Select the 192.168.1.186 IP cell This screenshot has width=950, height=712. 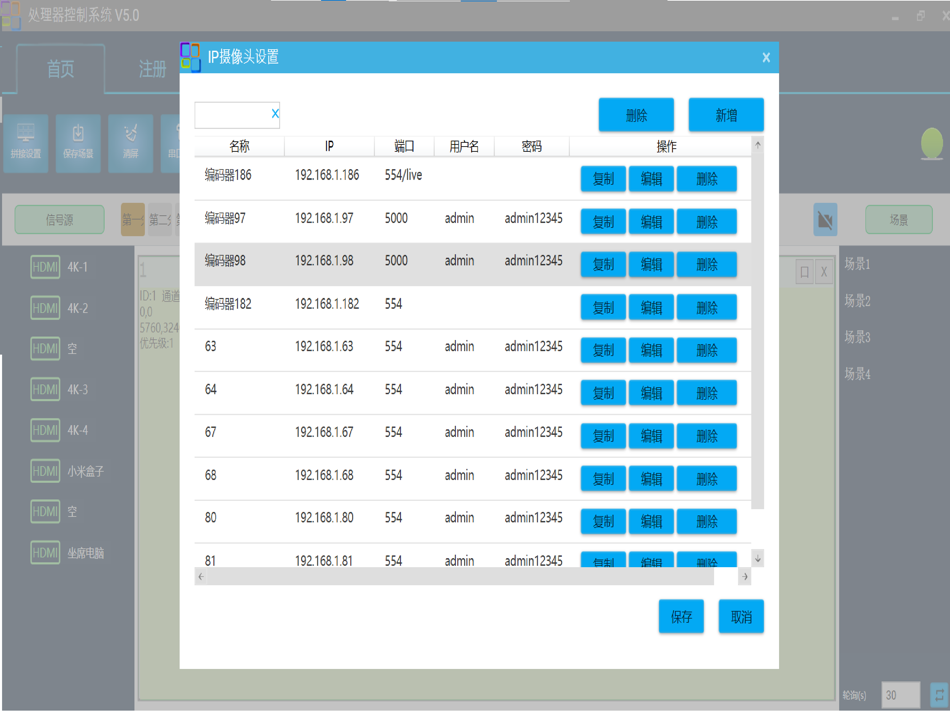(x=327, y=175)
